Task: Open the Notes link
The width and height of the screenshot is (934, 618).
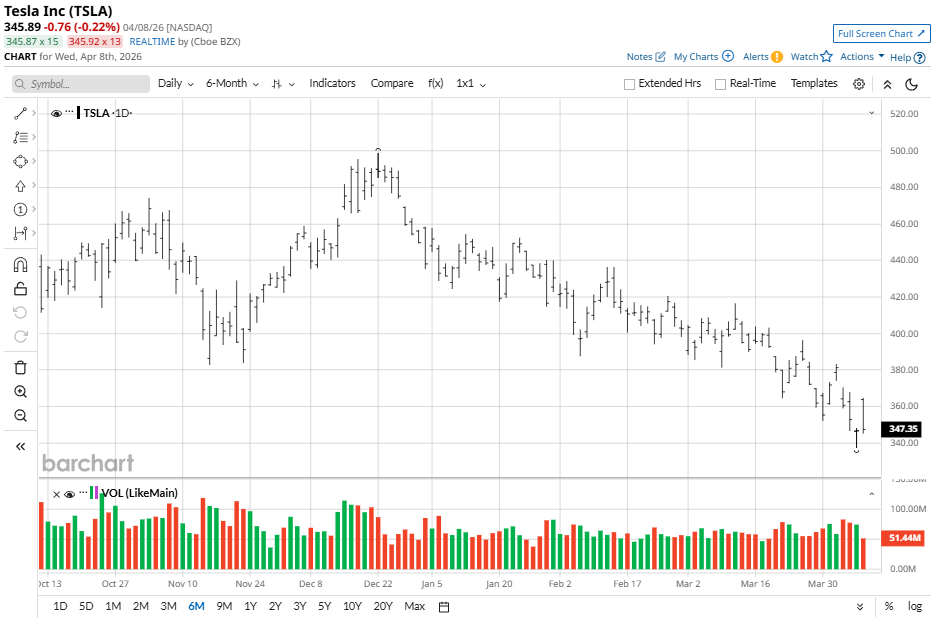Action: (x=639, y=57)
